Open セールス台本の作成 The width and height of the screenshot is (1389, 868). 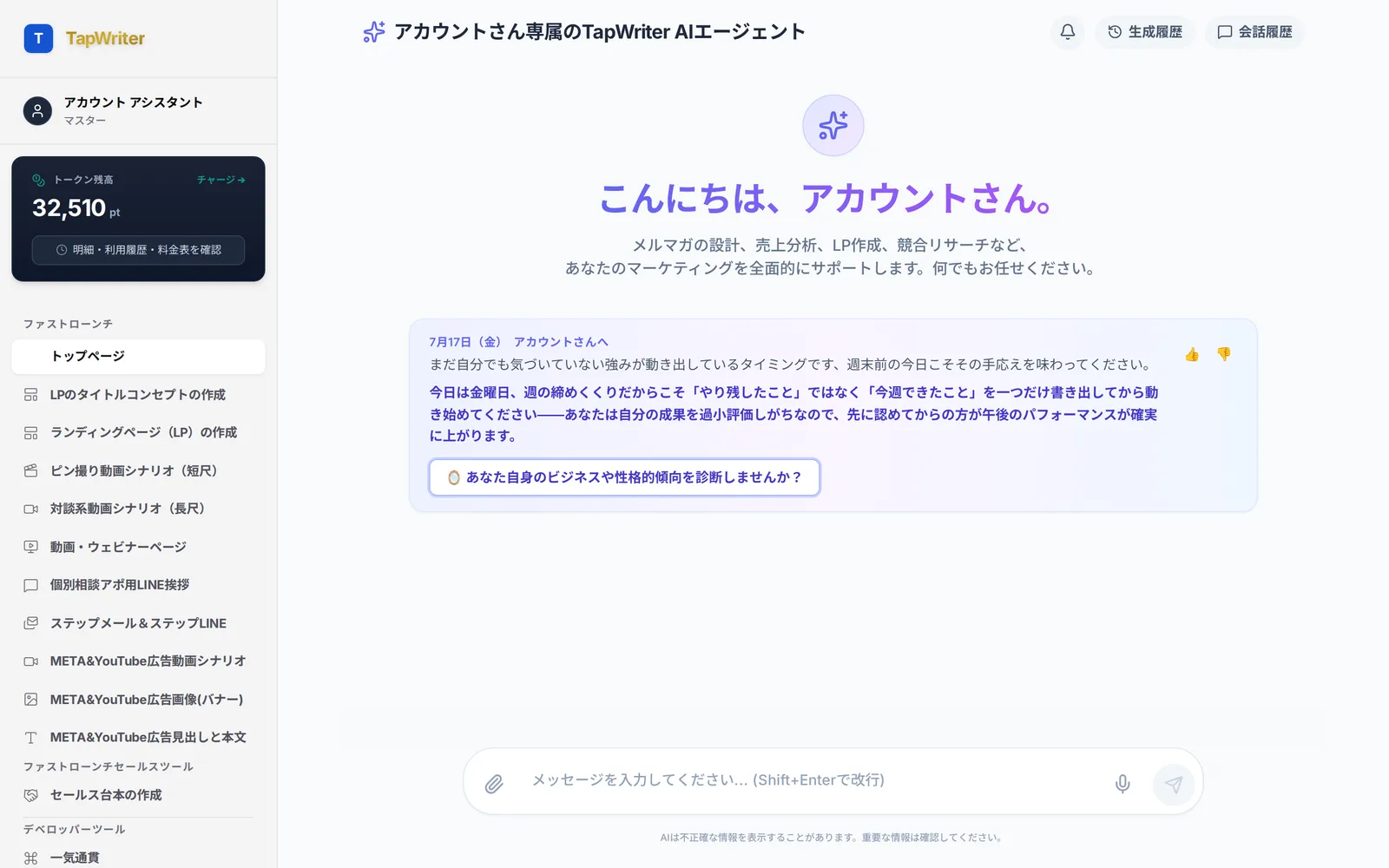pyautogui.click(x=138, y=795)
